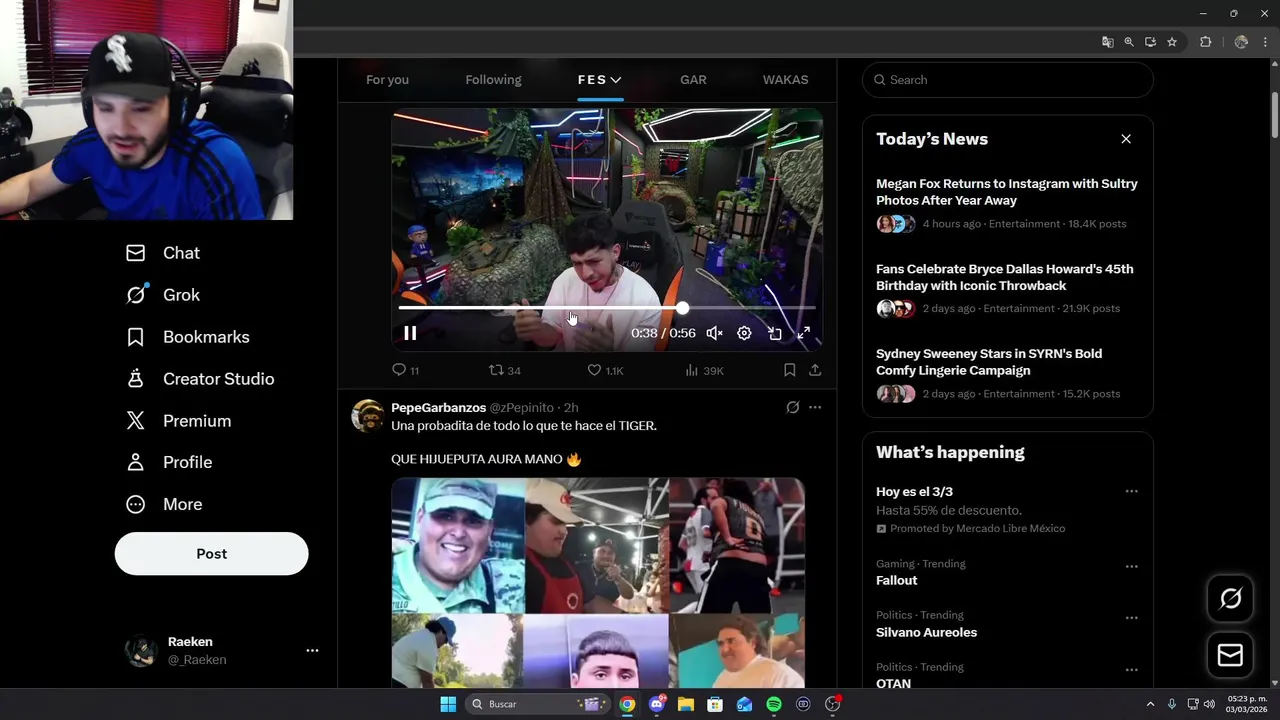Like the video post with 1.1K likes
The height and width of the screenshot is (720, 1280).
[x=605, y=370]
